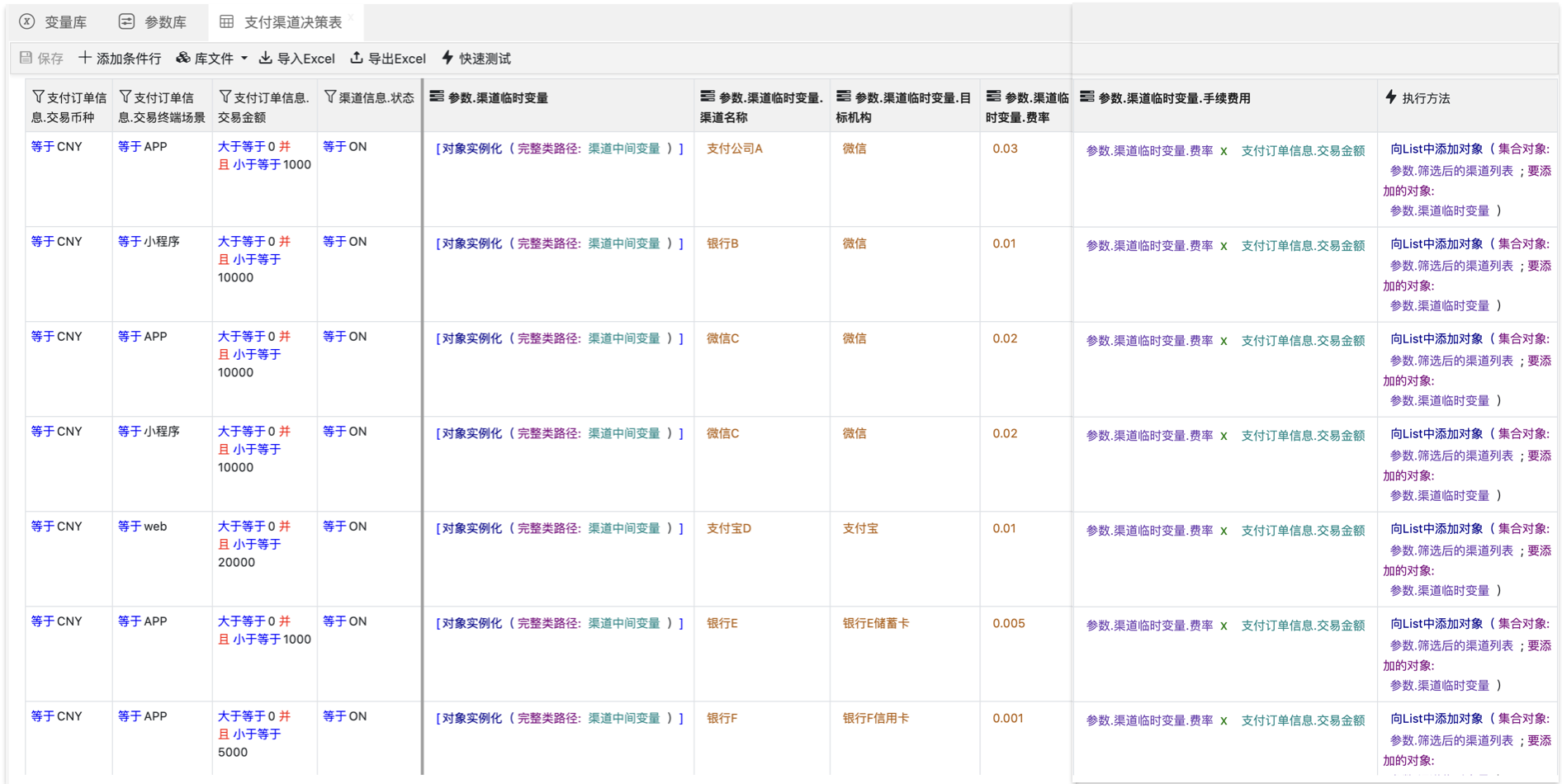Click filter icon on 交易金额 column header
Image resolution: width=1562 pixels, height=784 pixels.
pyautogui.click(x=225, y=97)
